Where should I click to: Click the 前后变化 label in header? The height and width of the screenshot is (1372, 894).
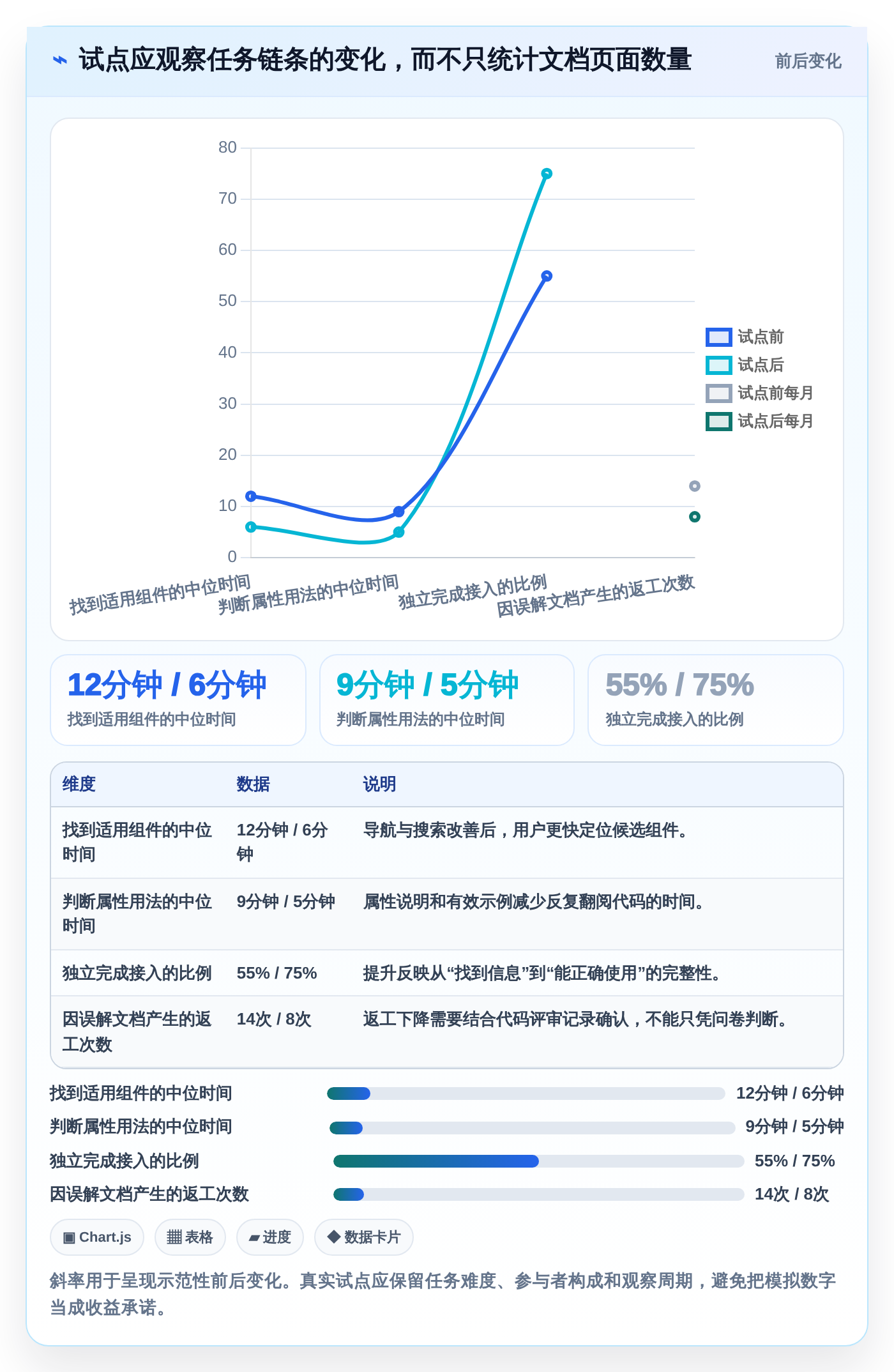[x=808, y=61]
